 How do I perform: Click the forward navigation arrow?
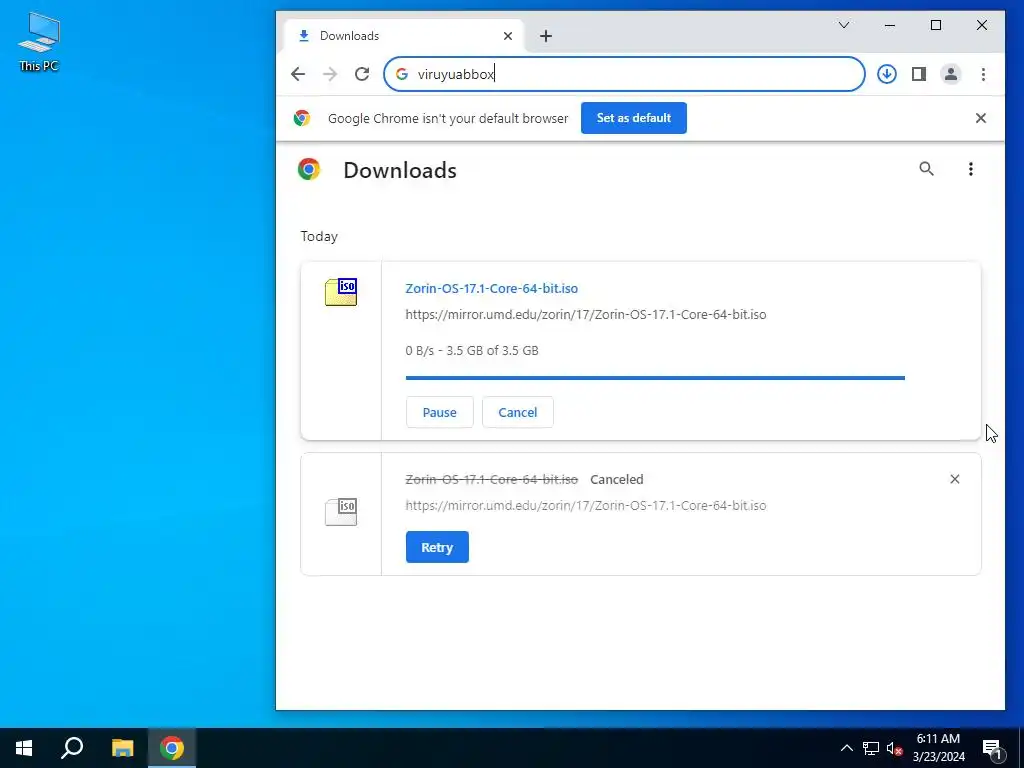pyautogui.click(x=330, y=74)
